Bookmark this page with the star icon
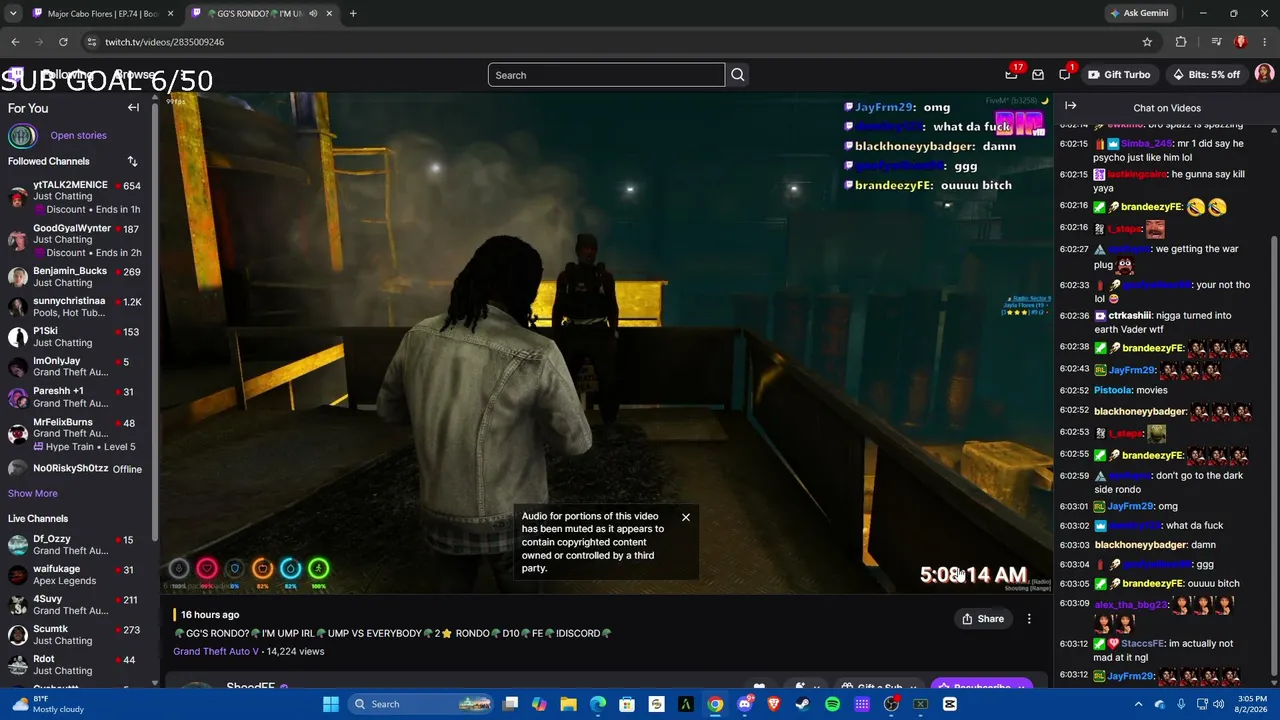Screen dimensions: 1280x720 click(1147, 42)
